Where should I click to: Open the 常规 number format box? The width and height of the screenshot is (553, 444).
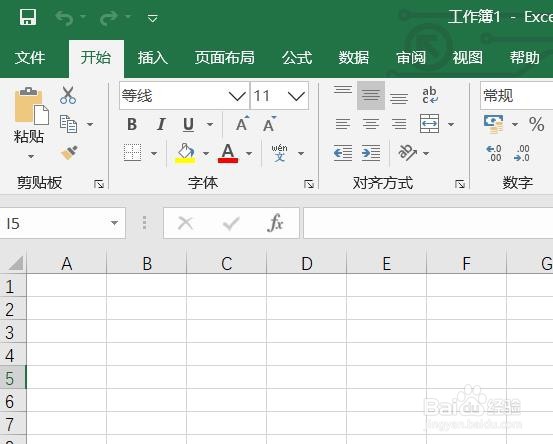pyautogui.click(x=516, y=96)
